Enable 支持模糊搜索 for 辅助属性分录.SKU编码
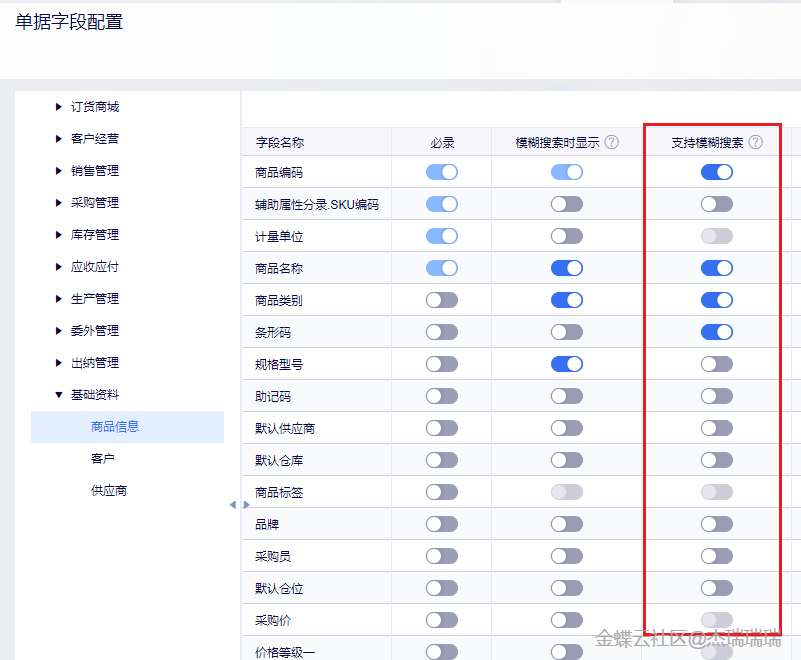 tap(717, 204)
